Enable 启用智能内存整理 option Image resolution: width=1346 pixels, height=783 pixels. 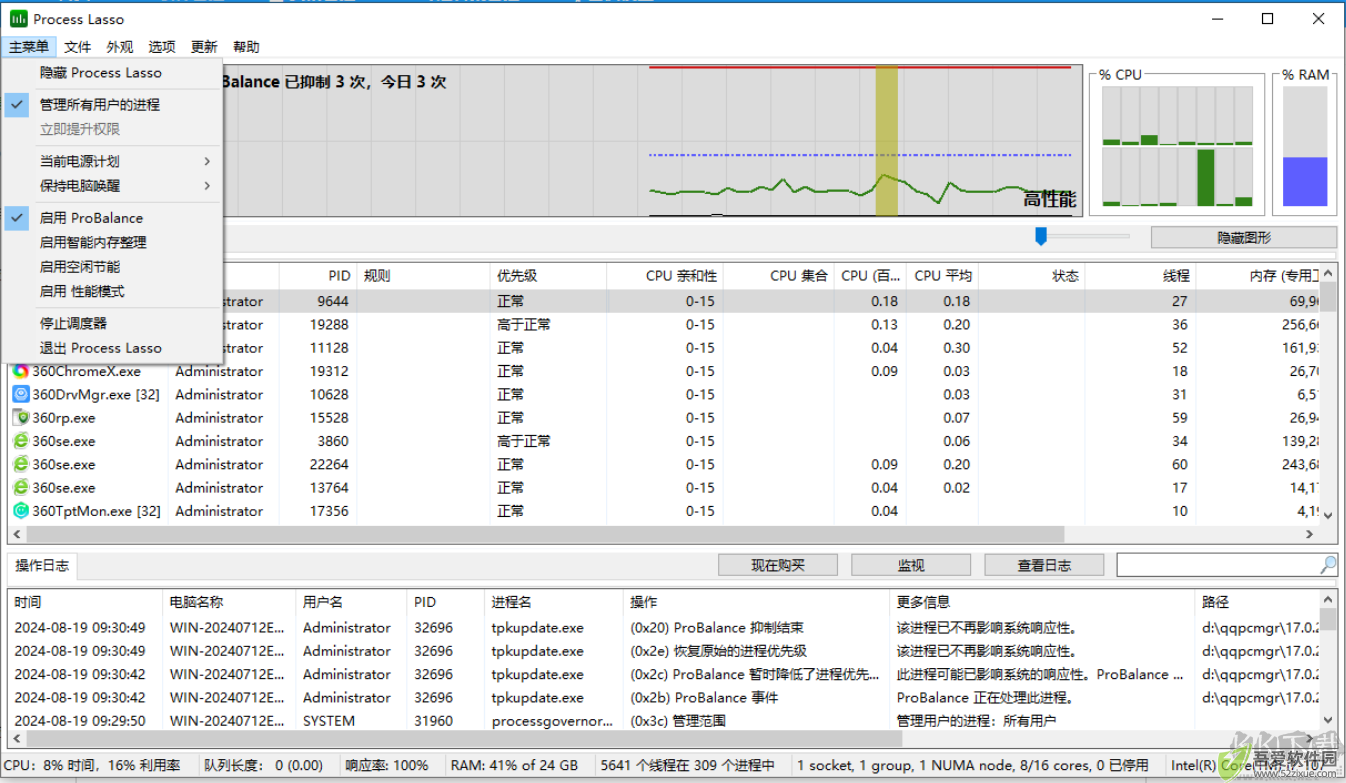112,242
